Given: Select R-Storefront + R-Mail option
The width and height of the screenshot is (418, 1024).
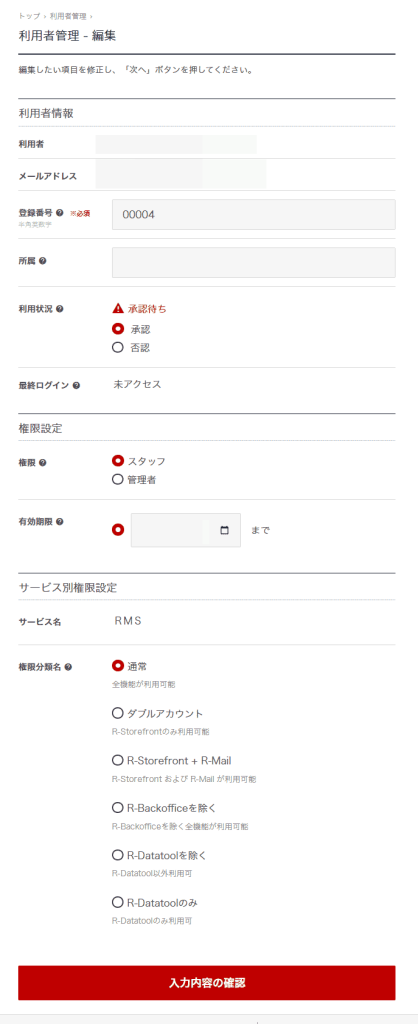Looking at the screenshot, I should click(x=118, y=760).
